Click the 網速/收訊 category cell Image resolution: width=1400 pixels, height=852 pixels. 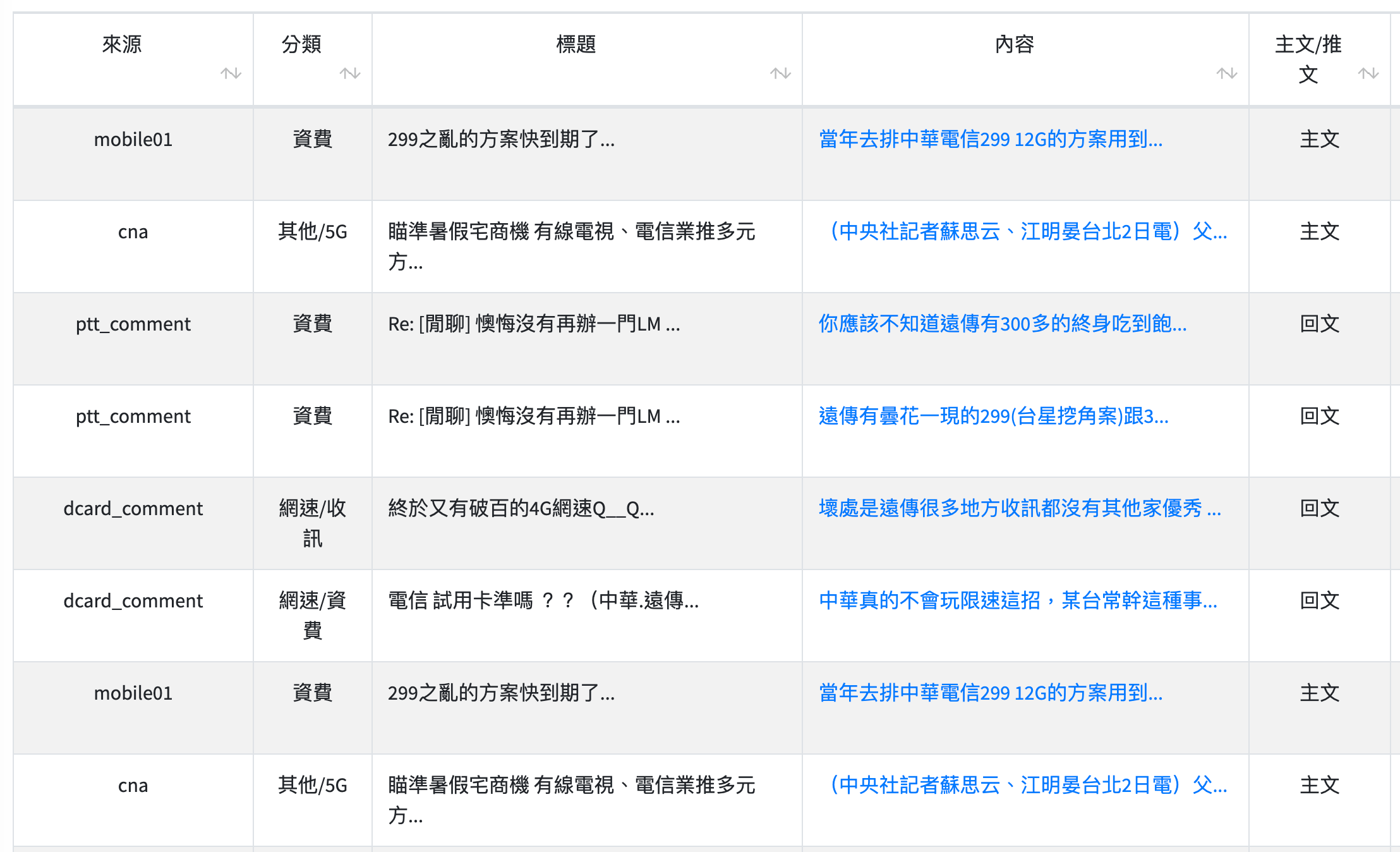pos(312,523)
